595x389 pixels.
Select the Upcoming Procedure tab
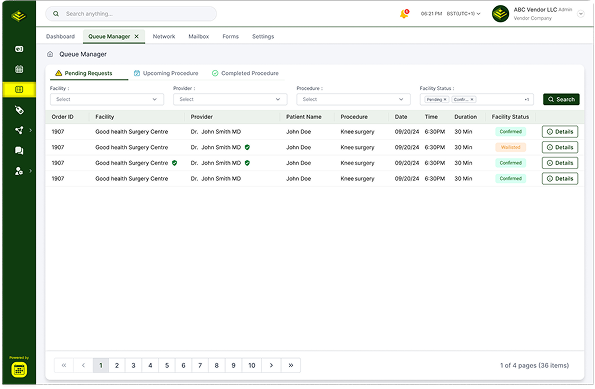(x=166, y=73)
